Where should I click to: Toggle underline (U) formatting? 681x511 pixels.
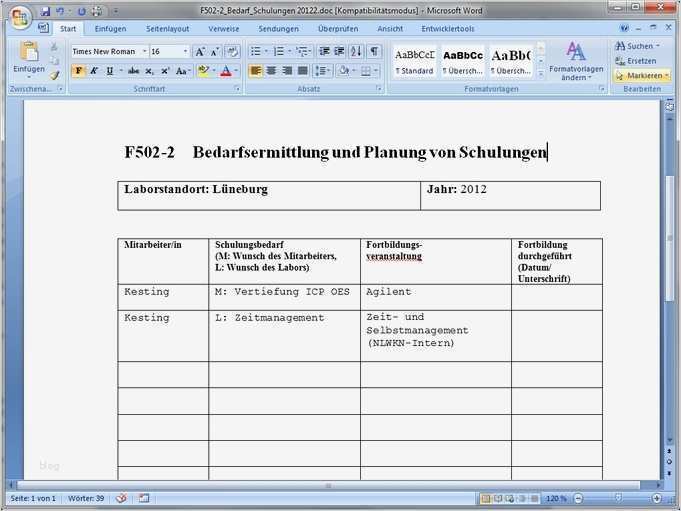(x=109, y=71)
